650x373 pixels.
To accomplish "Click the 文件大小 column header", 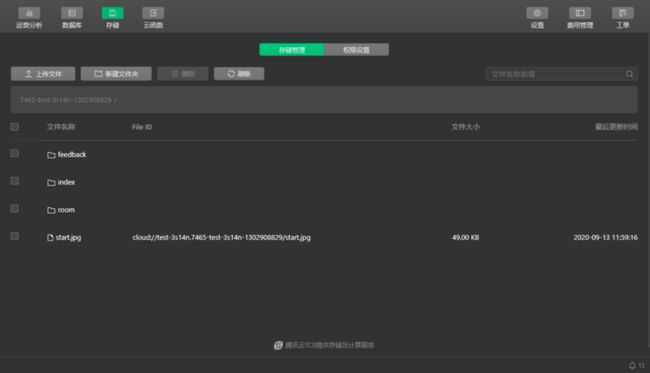I will 466,127.
